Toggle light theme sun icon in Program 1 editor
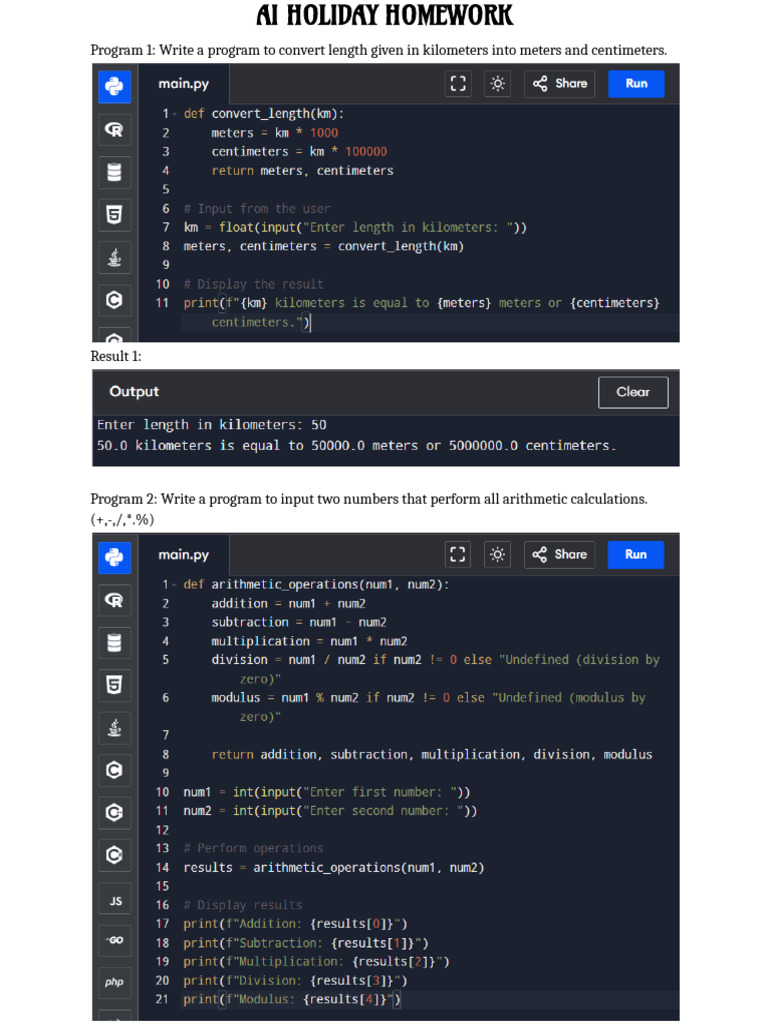 click(498, 84)
